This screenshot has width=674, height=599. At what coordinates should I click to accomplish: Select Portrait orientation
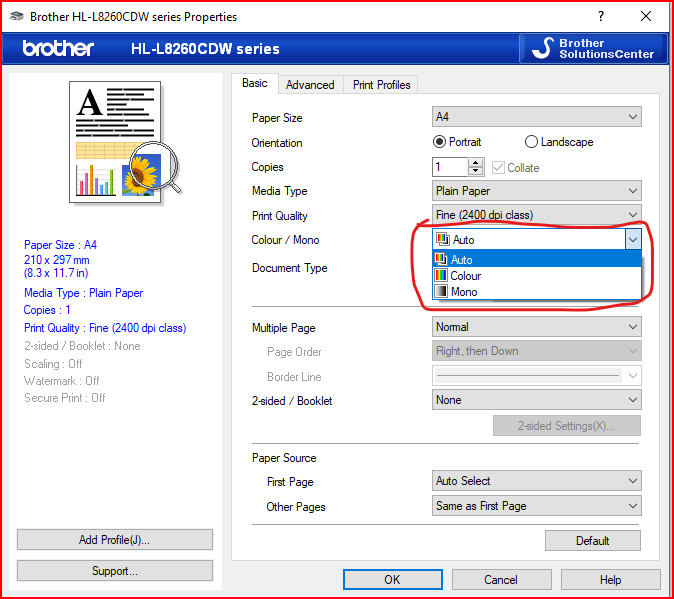coord(457,142)
